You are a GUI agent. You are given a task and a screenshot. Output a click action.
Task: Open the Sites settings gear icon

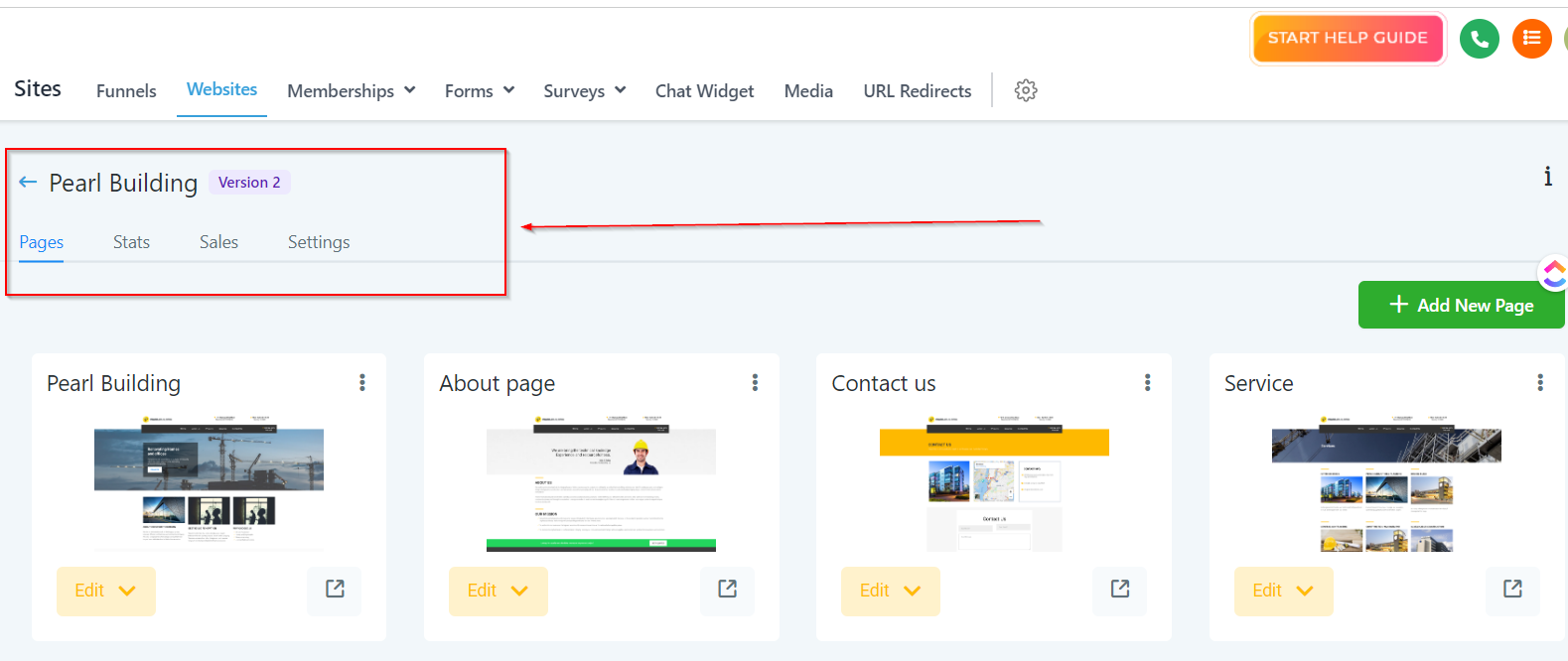[1026, 90]
